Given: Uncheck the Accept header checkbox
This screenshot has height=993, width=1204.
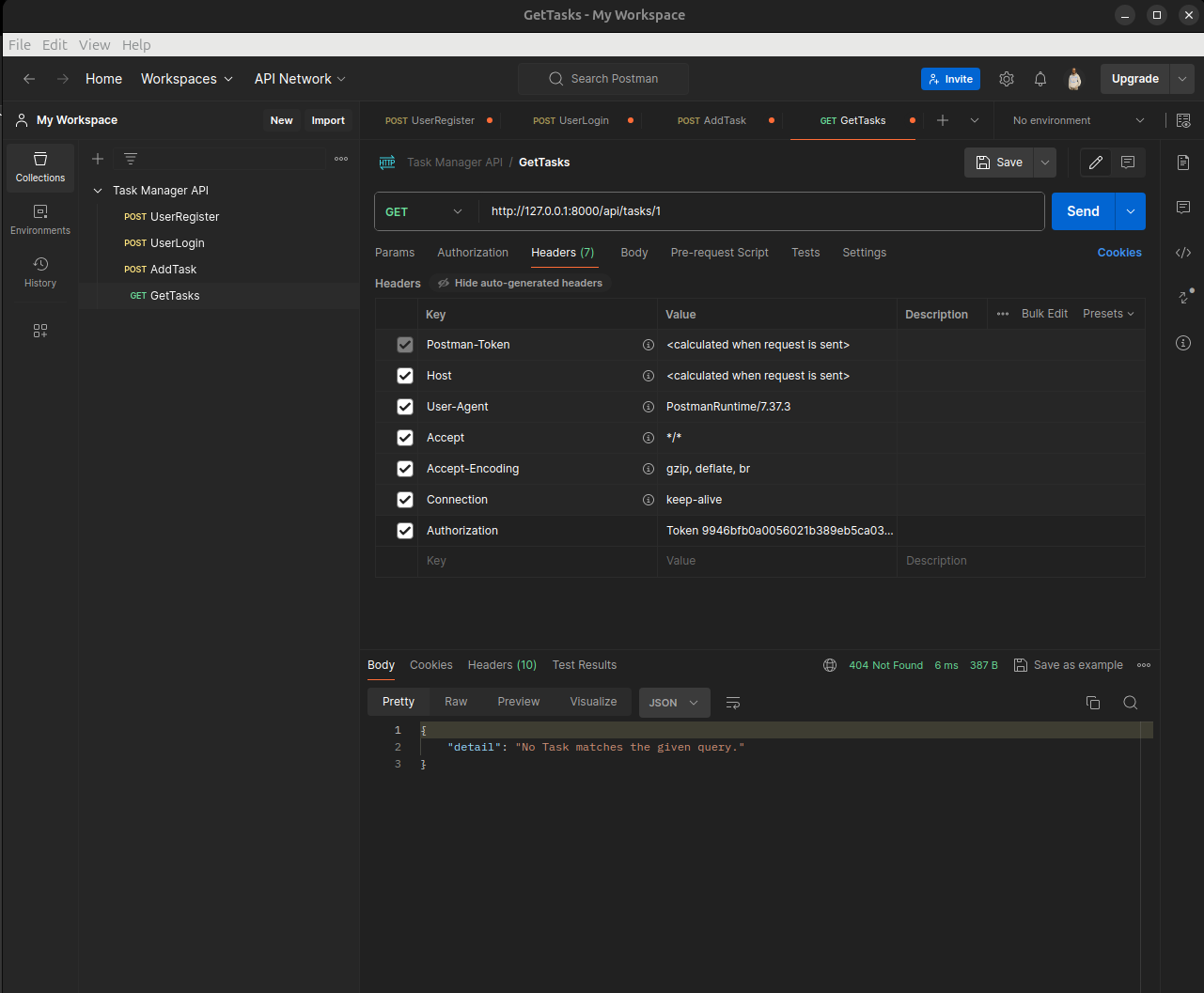Looking at the screenshot, I should tap(405, 438).
